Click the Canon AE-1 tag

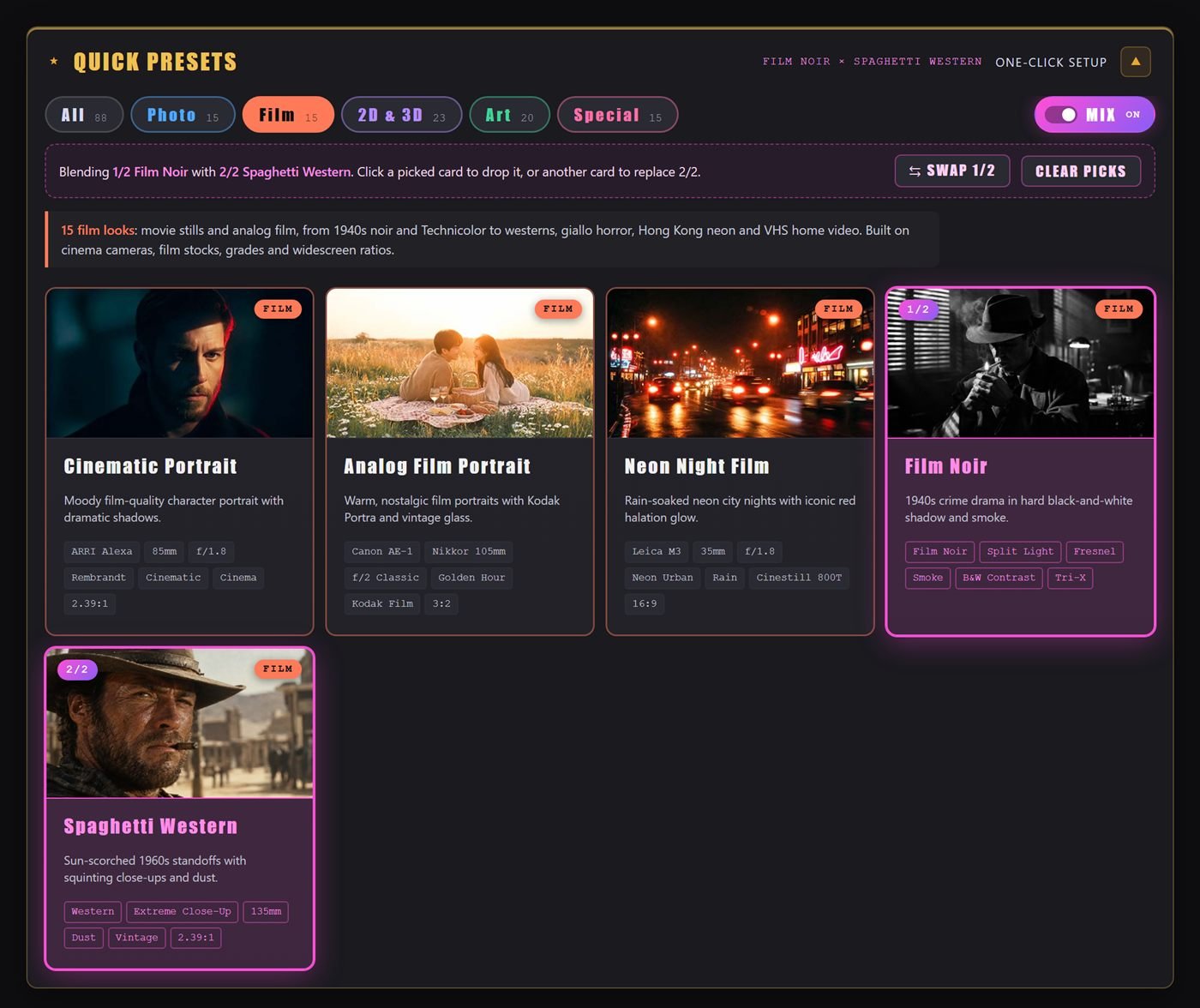pos(382,552)
